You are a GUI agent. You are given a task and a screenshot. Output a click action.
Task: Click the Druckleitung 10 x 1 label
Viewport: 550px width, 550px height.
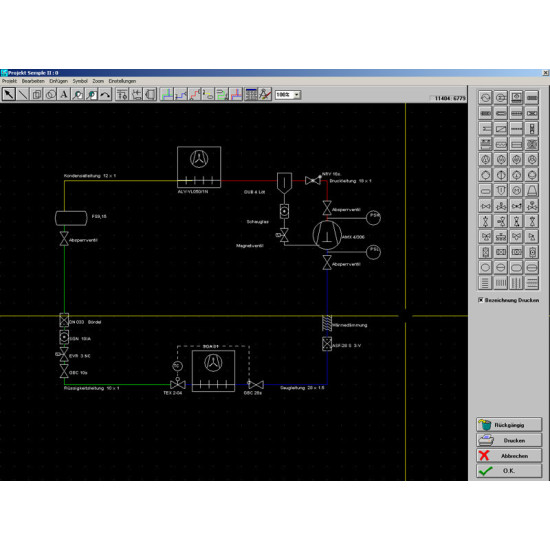(350, 181)
